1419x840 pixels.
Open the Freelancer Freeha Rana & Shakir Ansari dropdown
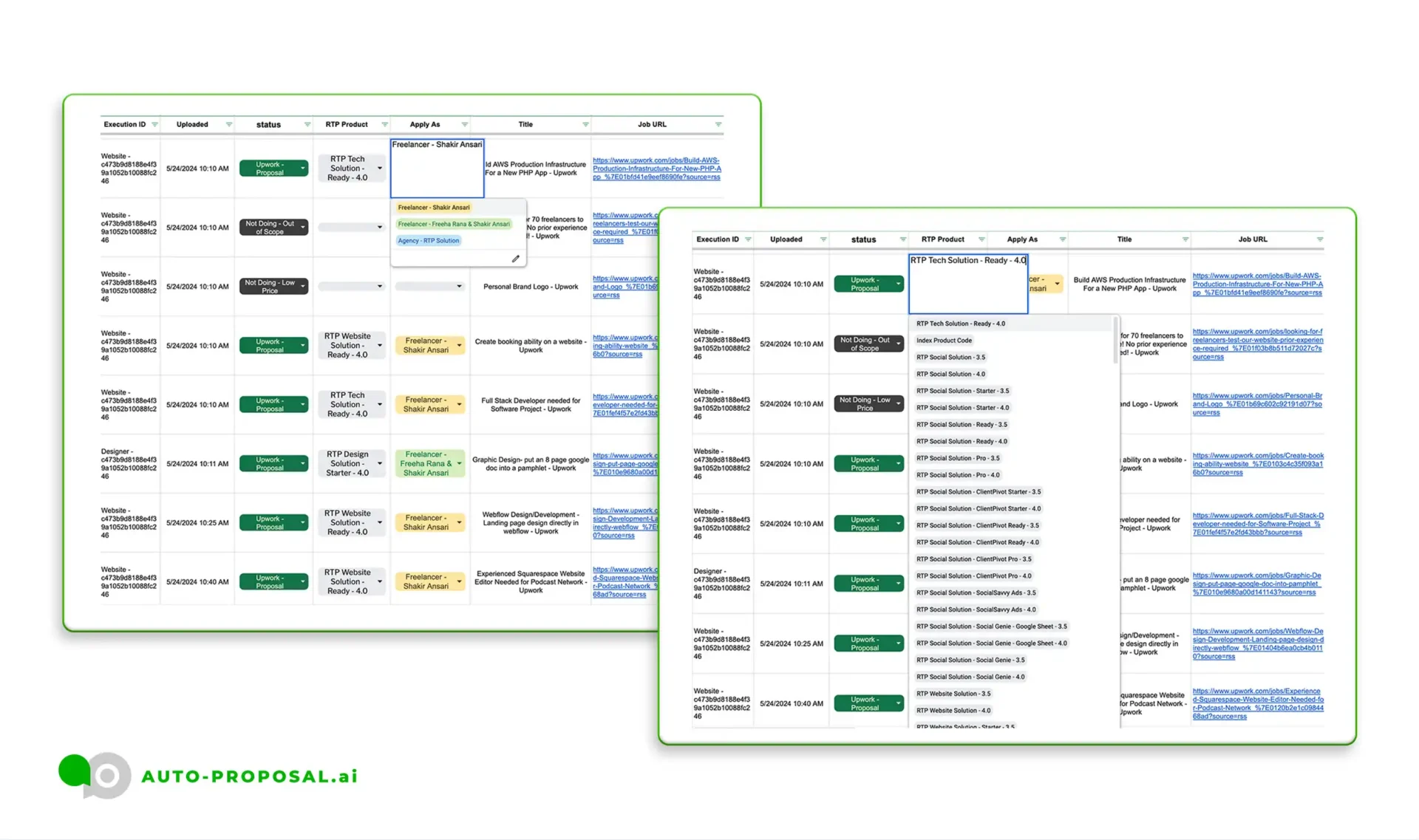(x=459, y=464)
